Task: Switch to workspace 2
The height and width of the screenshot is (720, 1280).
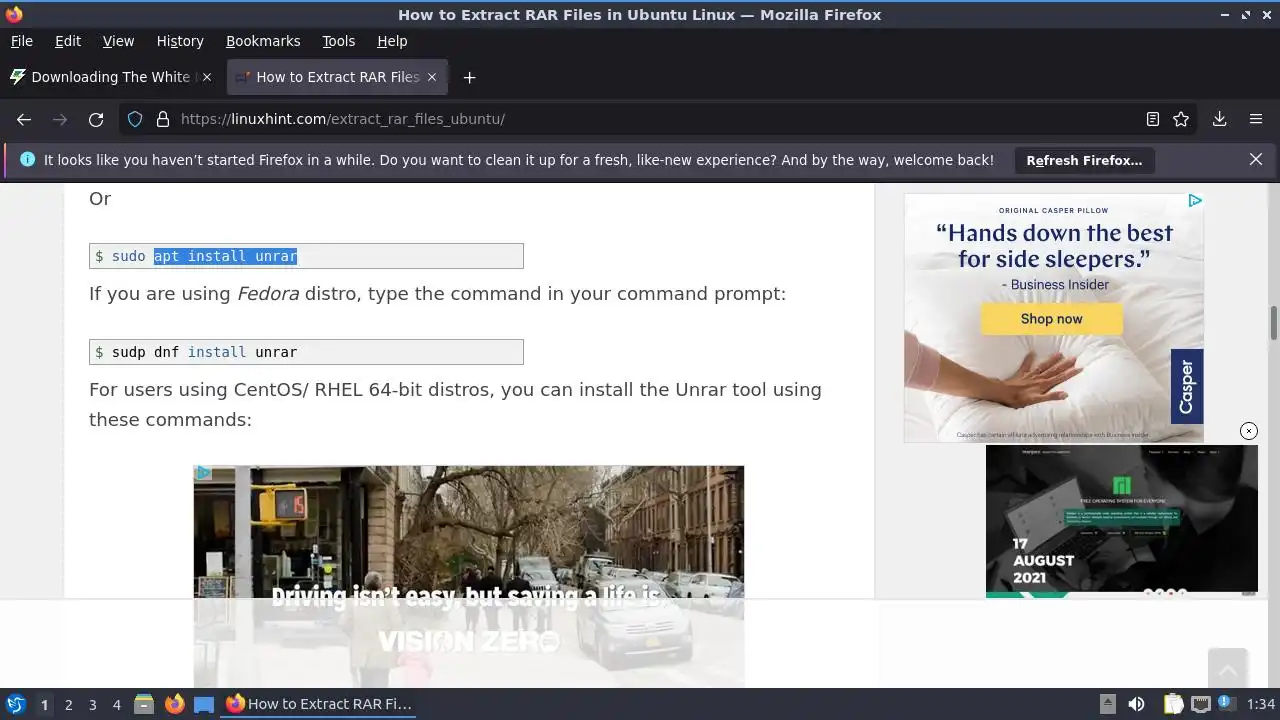Action: [68, 705]
